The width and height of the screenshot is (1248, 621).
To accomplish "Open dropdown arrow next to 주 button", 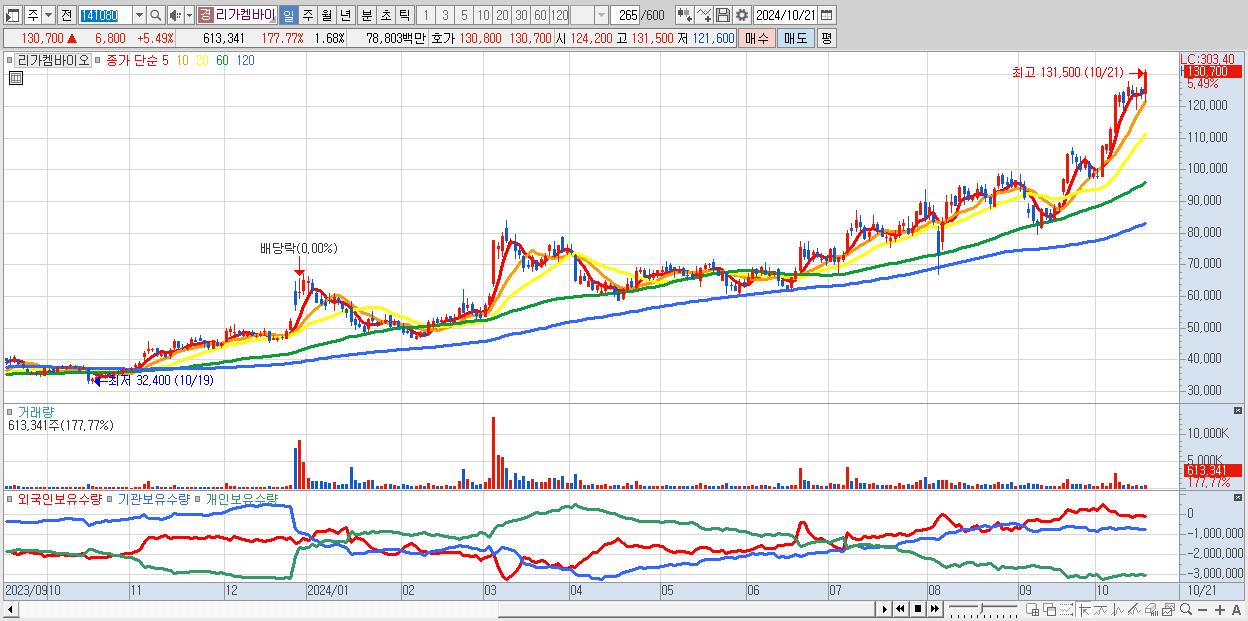I will coord(48,16).
